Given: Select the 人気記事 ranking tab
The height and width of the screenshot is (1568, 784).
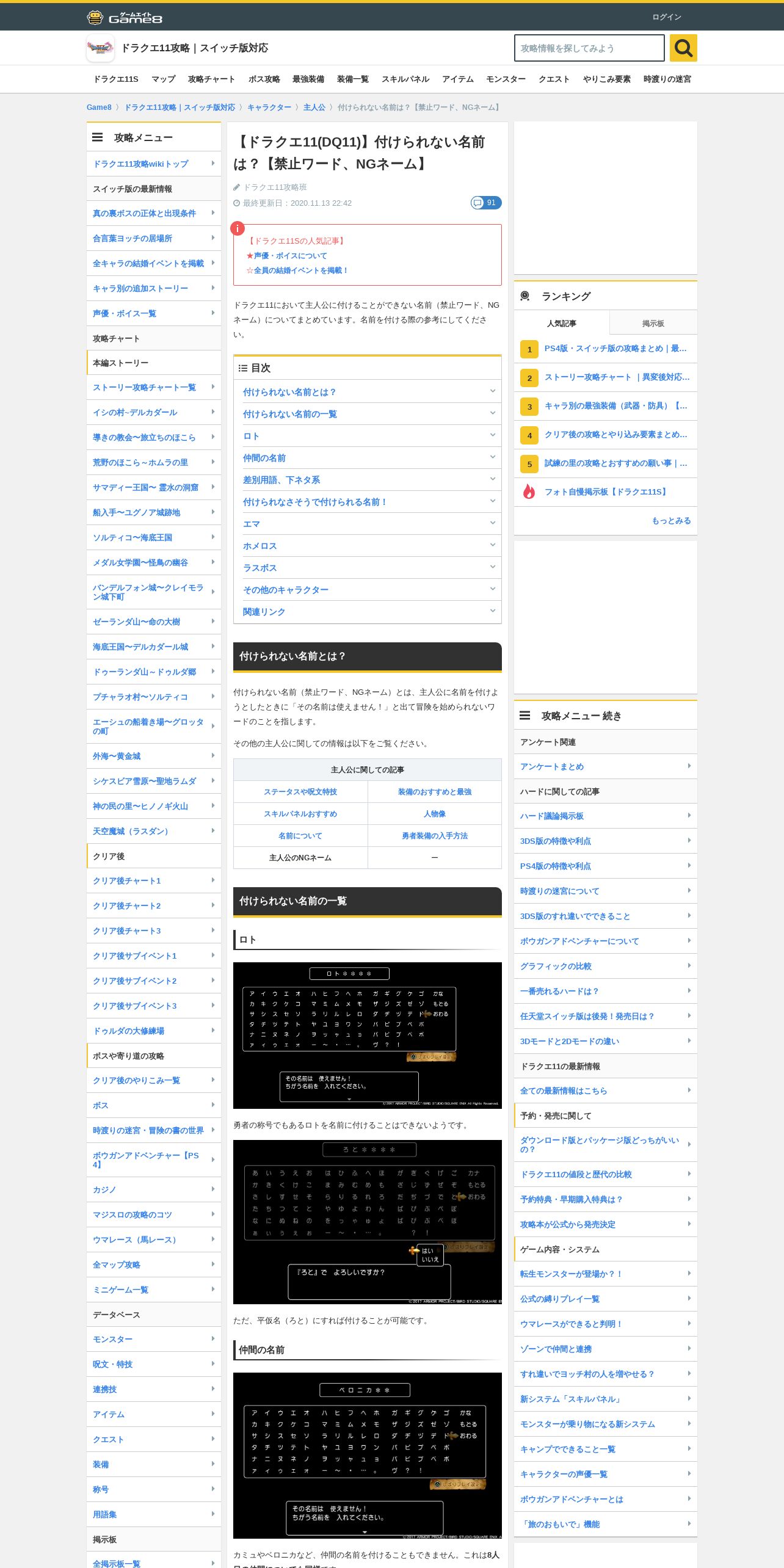Looking at the screenshot, I should point(561,323).
